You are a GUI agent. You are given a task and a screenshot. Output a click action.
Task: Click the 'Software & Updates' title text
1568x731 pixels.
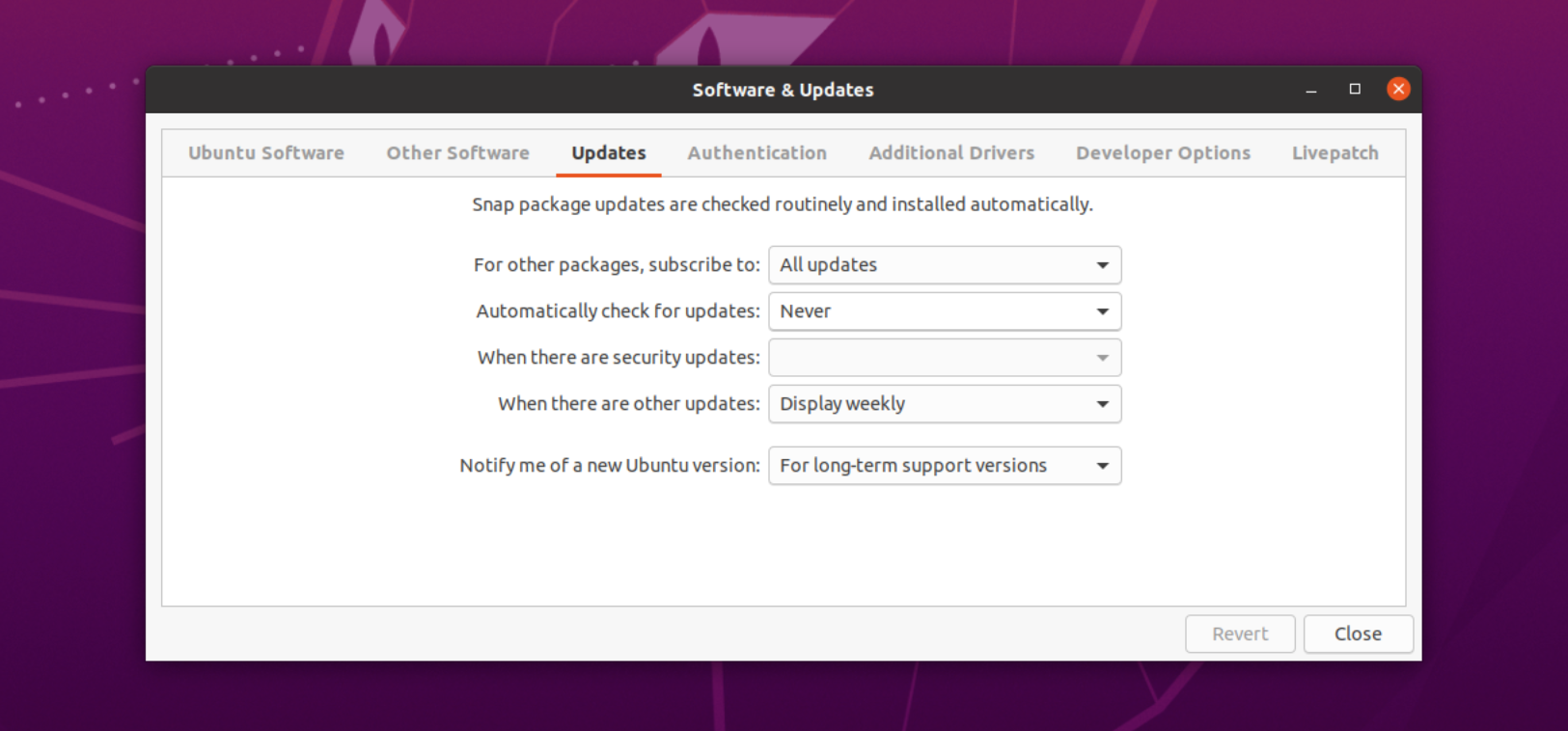(x=783, y=90)
